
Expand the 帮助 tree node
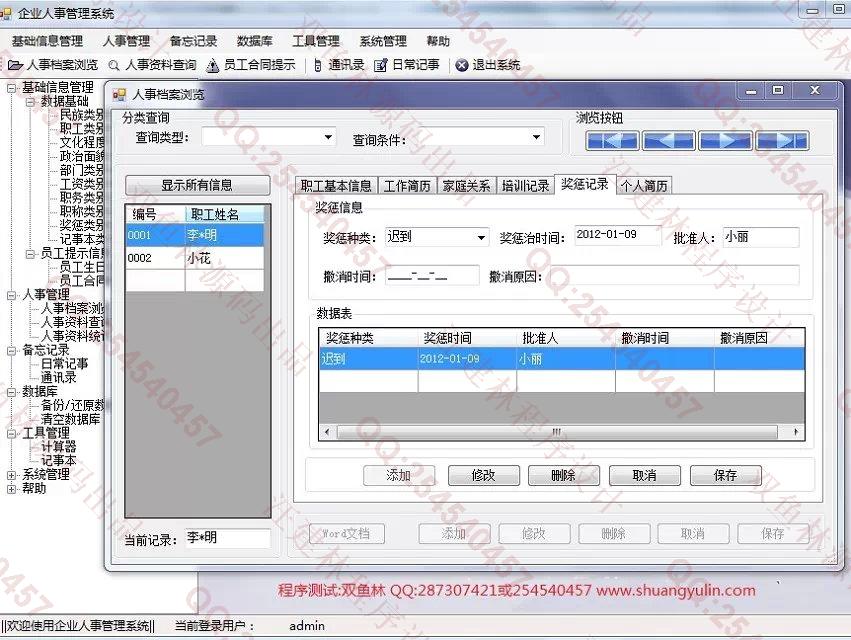click(x=11, y=489)
